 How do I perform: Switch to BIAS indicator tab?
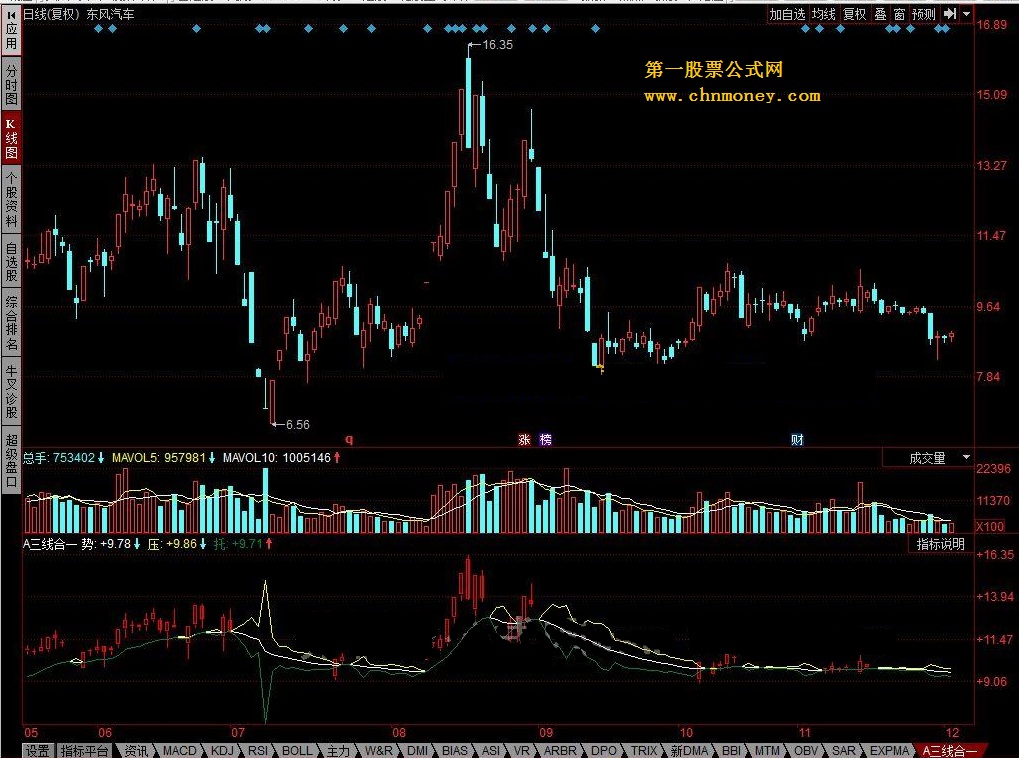455,751
